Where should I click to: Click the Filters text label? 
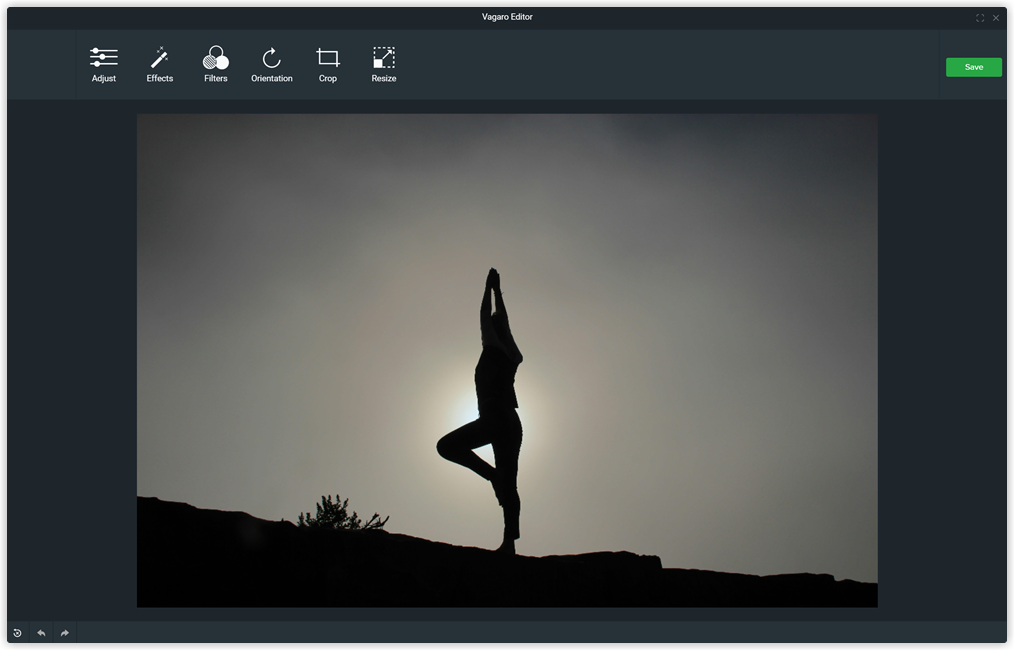pos(216,78)
